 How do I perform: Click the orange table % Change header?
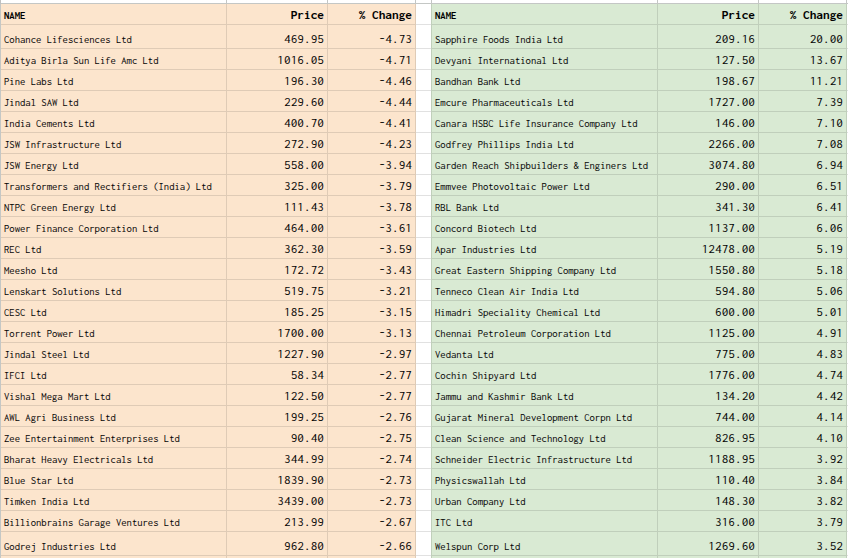point(385,15)
